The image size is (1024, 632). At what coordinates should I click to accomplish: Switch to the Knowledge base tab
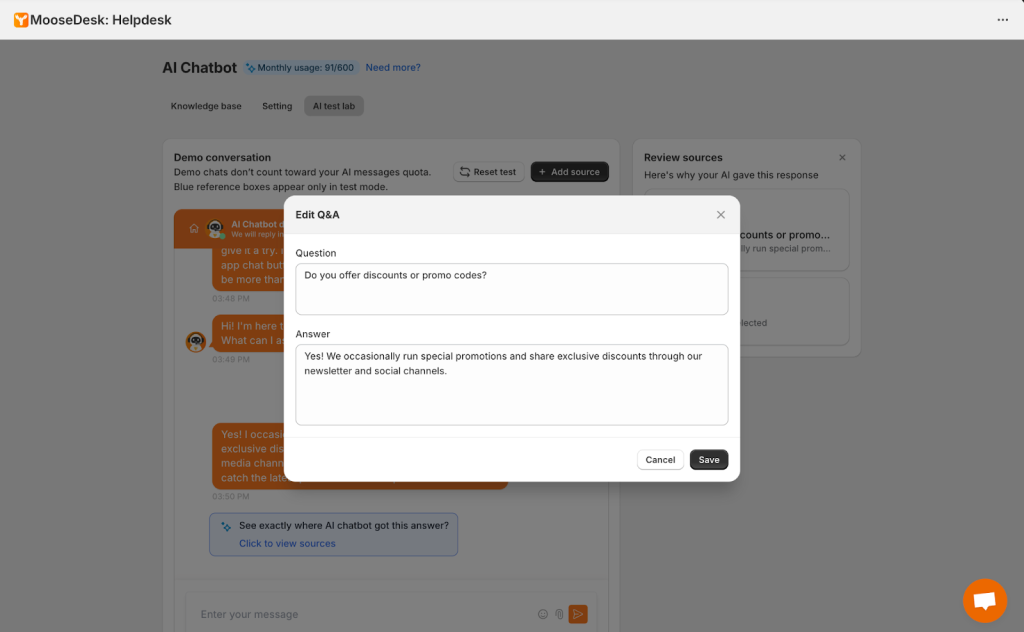tap(206, 106)
